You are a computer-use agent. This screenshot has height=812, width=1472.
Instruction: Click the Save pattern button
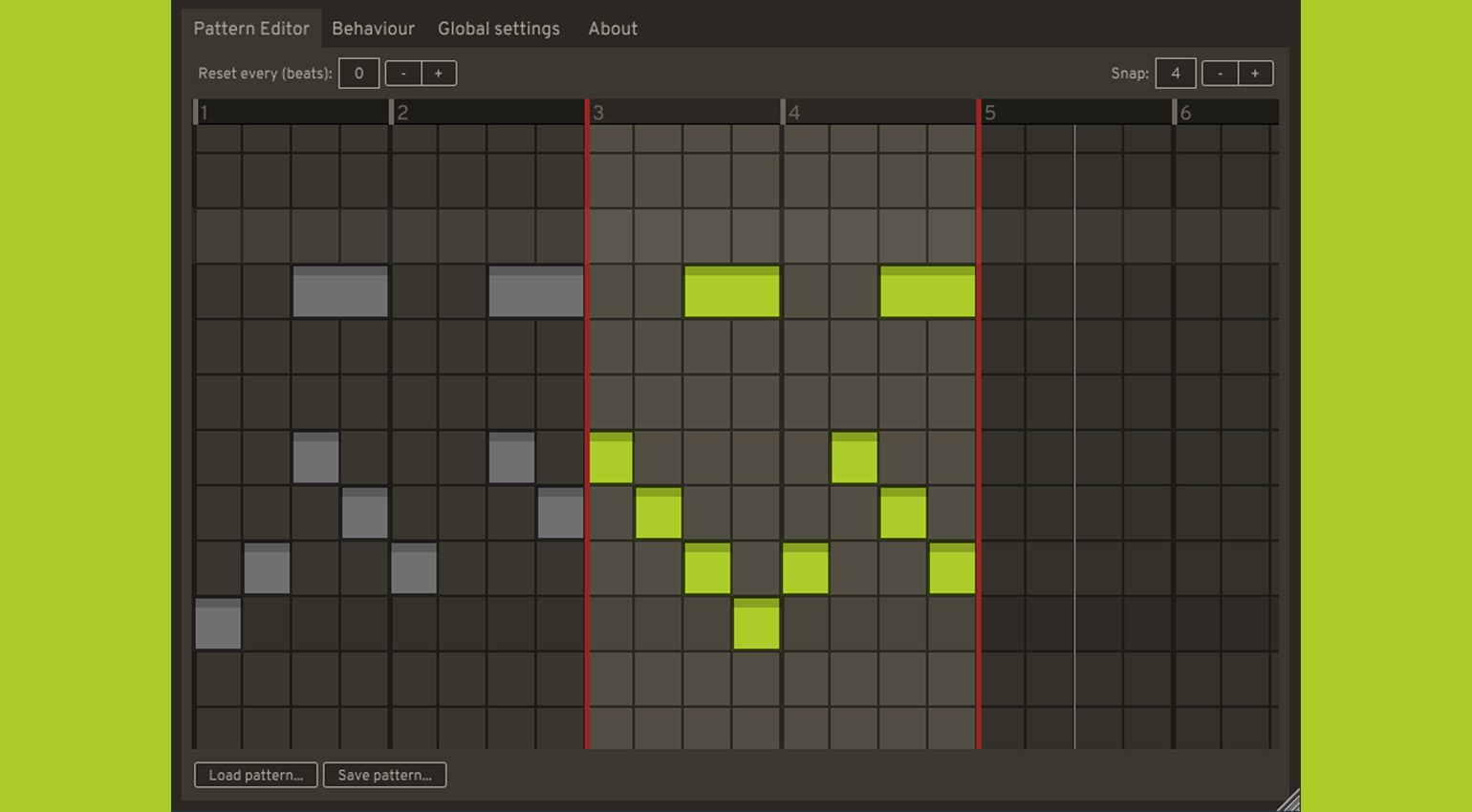[384, 775]
